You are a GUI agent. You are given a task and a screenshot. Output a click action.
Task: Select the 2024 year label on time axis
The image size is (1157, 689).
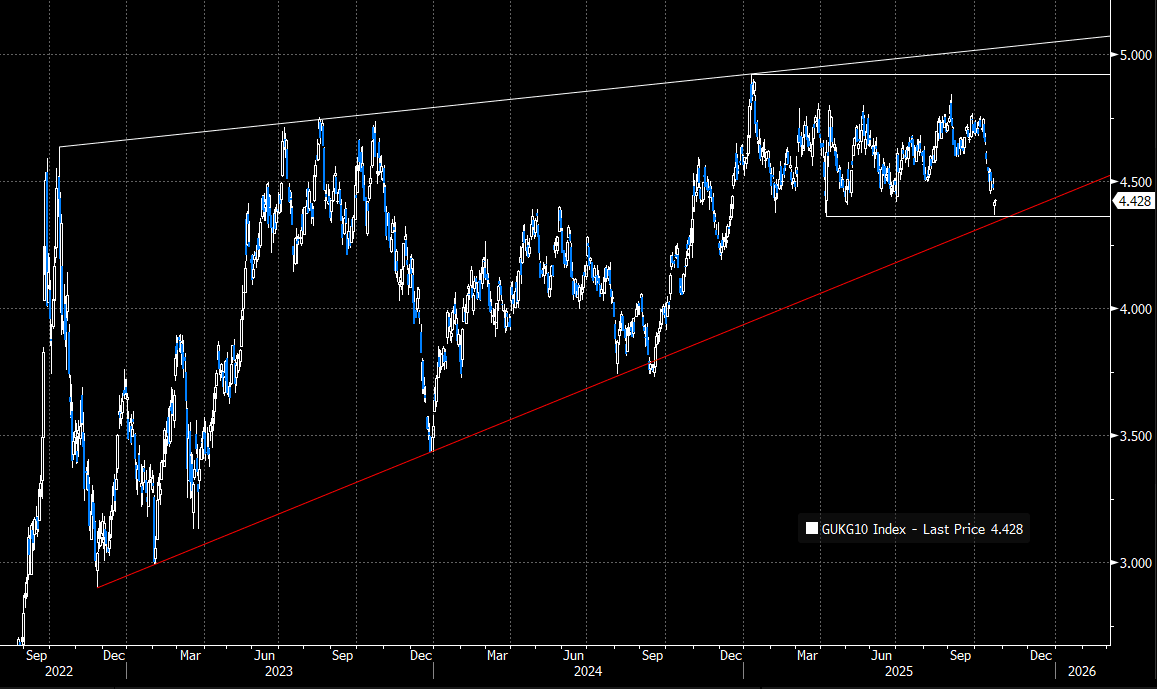pyautogui.click(x=588, y=671)
